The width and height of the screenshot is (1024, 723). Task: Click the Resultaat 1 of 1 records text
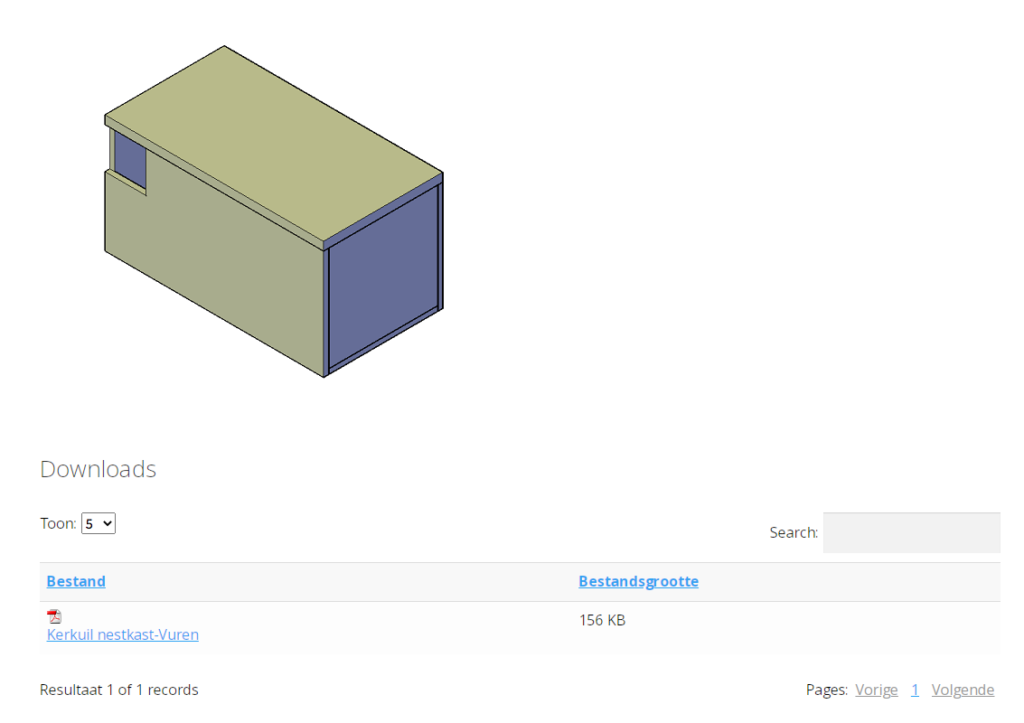pyautogui.click(x=119, y=690)
